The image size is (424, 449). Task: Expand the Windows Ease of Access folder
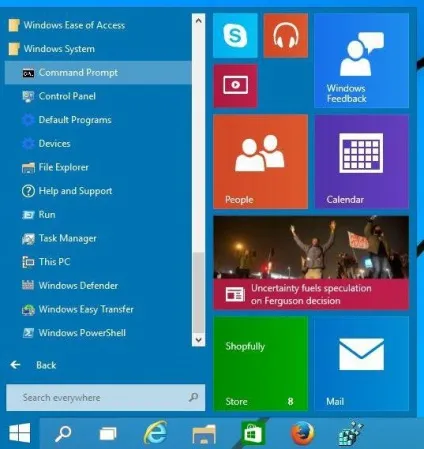click(98, 25)
